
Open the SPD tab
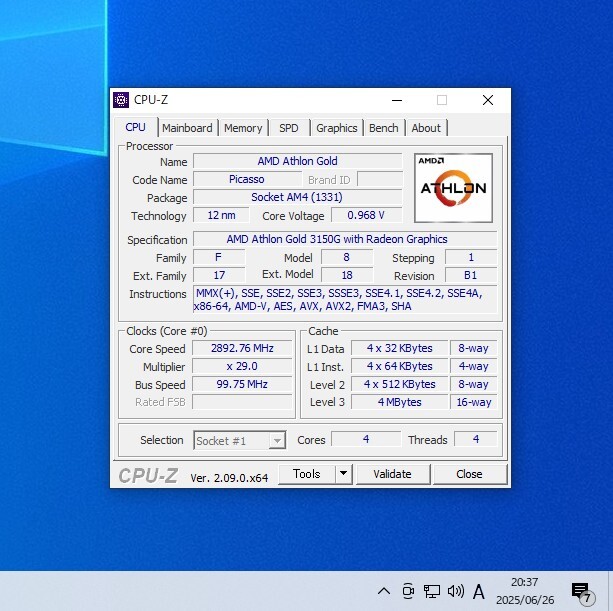click(x=289, y=128)
